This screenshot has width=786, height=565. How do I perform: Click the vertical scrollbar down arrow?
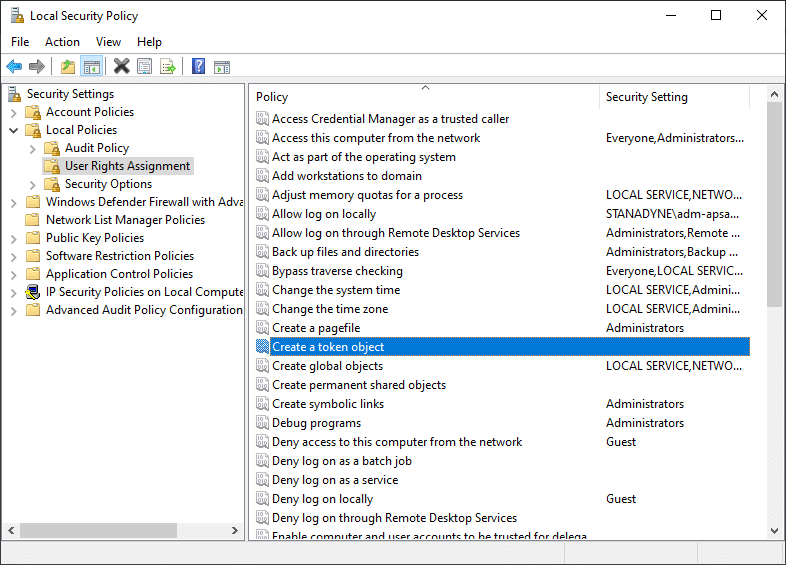click(x=775, y=531)
